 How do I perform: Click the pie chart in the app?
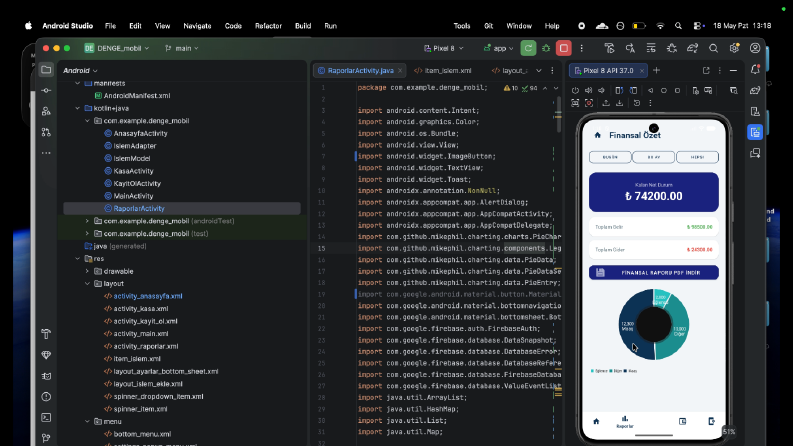pyautogui.click(x=653, y=325)
